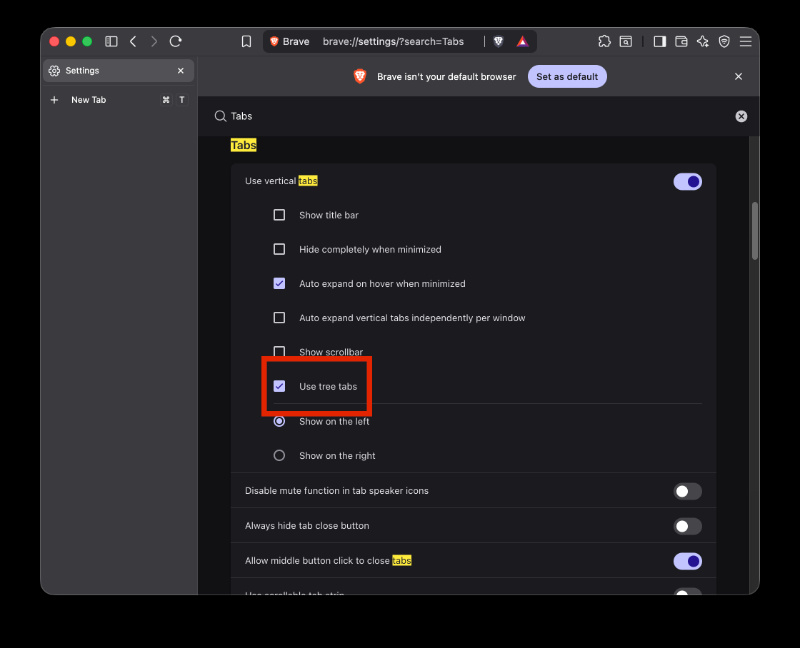This screenshot has height=648, width=800.
Task: Go forward with the forward arrow
Action: (x=154, y=41)
